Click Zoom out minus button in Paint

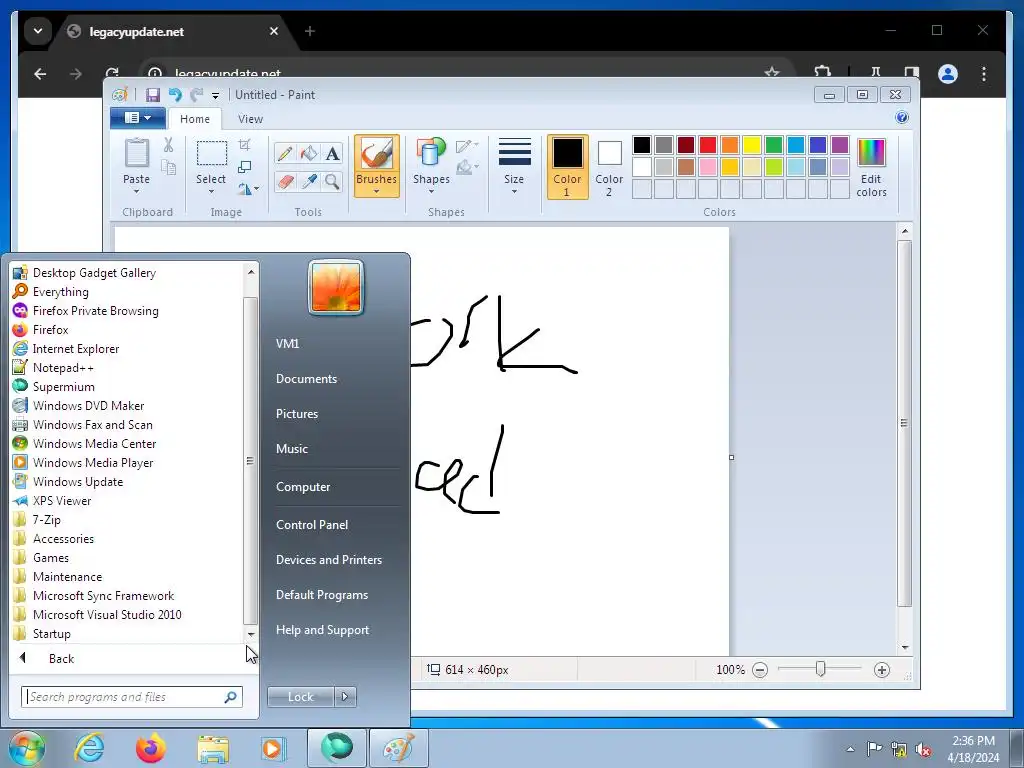tap(760, 670)
